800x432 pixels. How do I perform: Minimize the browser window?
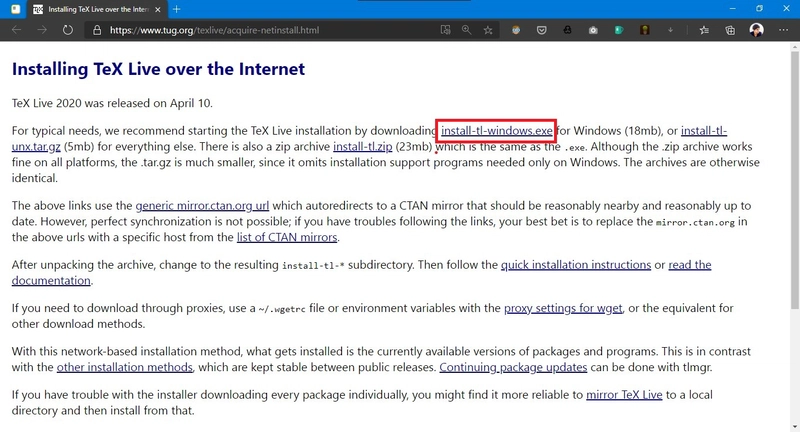tap(733, 9)
